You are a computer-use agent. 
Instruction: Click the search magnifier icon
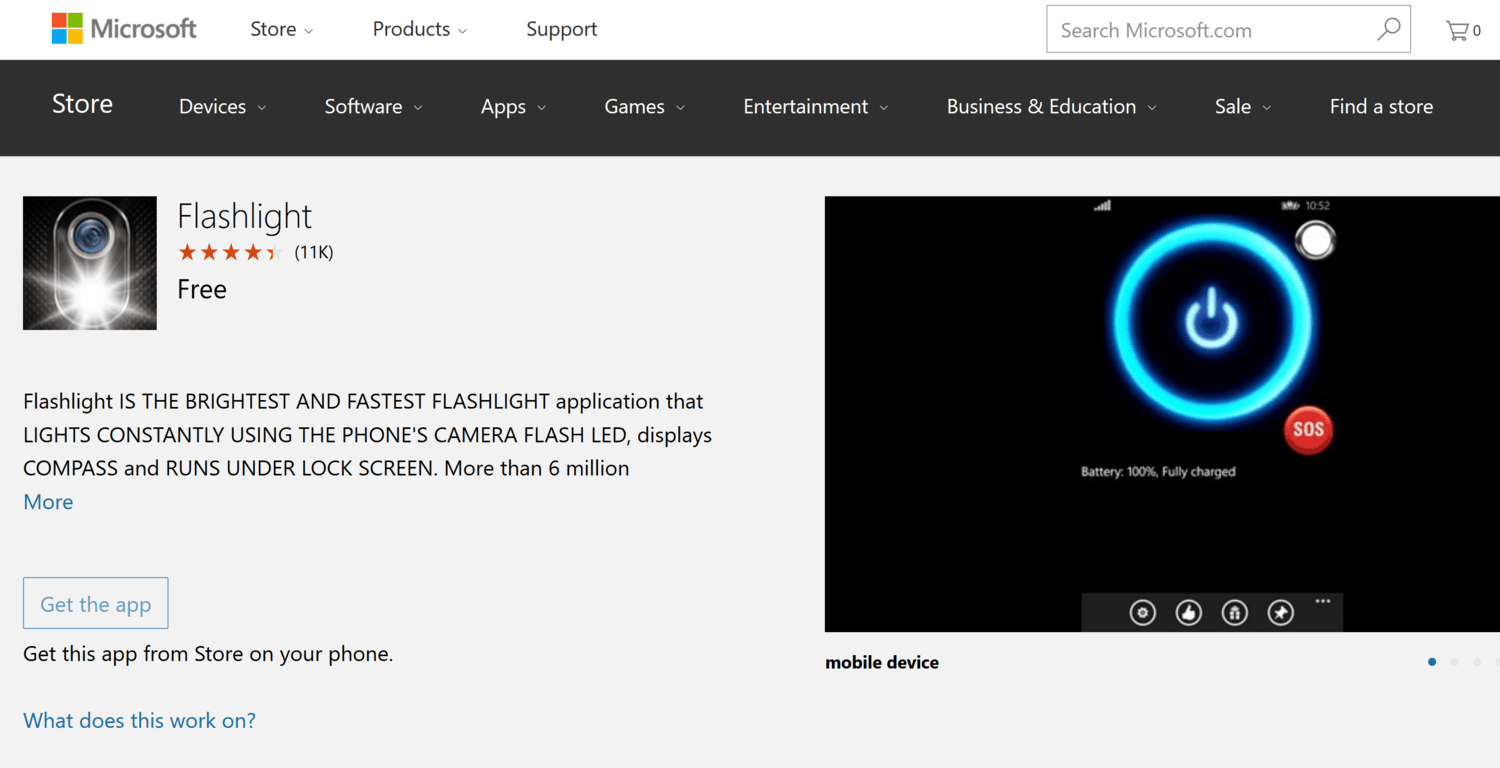click(1388, 30)
